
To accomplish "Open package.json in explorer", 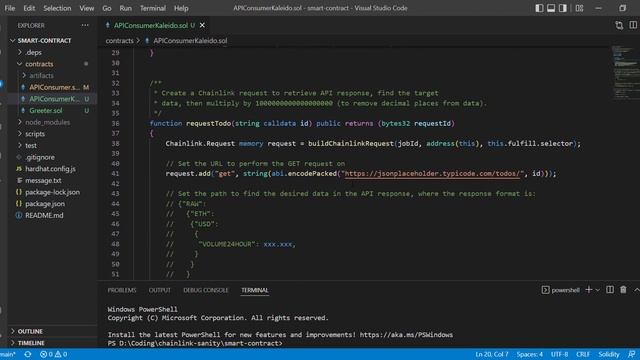I will [45, 204].
